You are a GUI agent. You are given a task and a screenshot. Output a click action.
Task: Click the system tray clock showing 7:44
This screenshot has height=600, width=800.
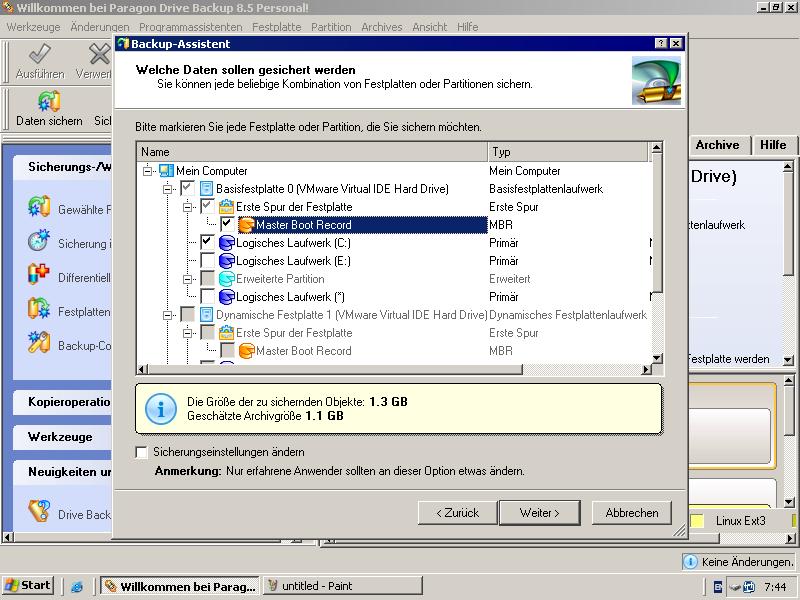776,587
